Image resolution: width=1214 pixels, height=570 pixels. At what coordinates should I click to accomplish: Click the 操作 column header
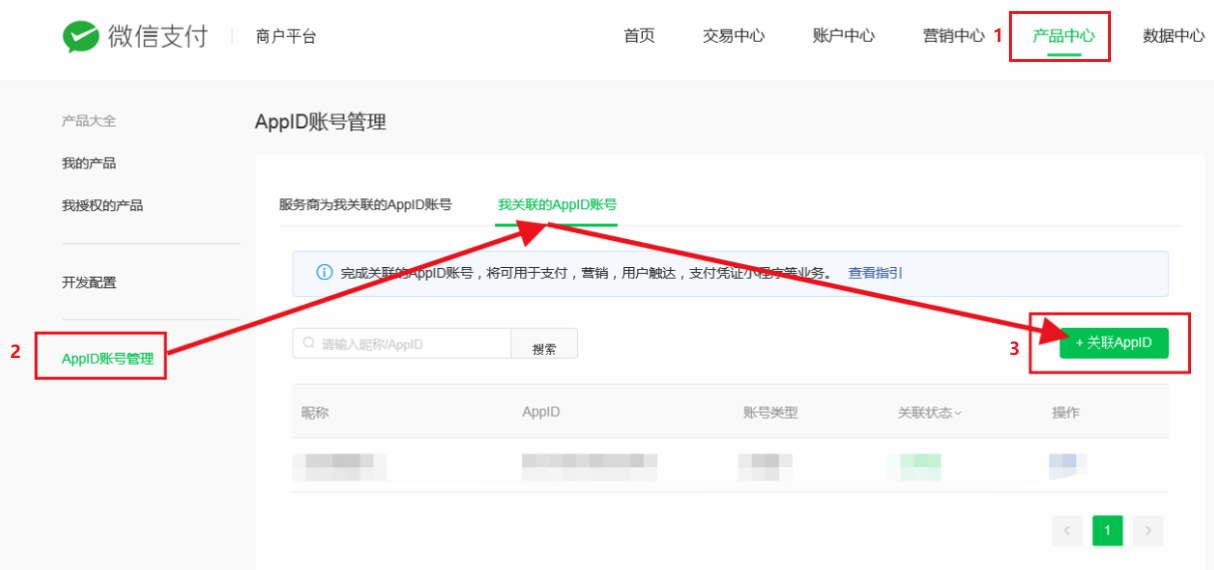[x=1065, y=413]
